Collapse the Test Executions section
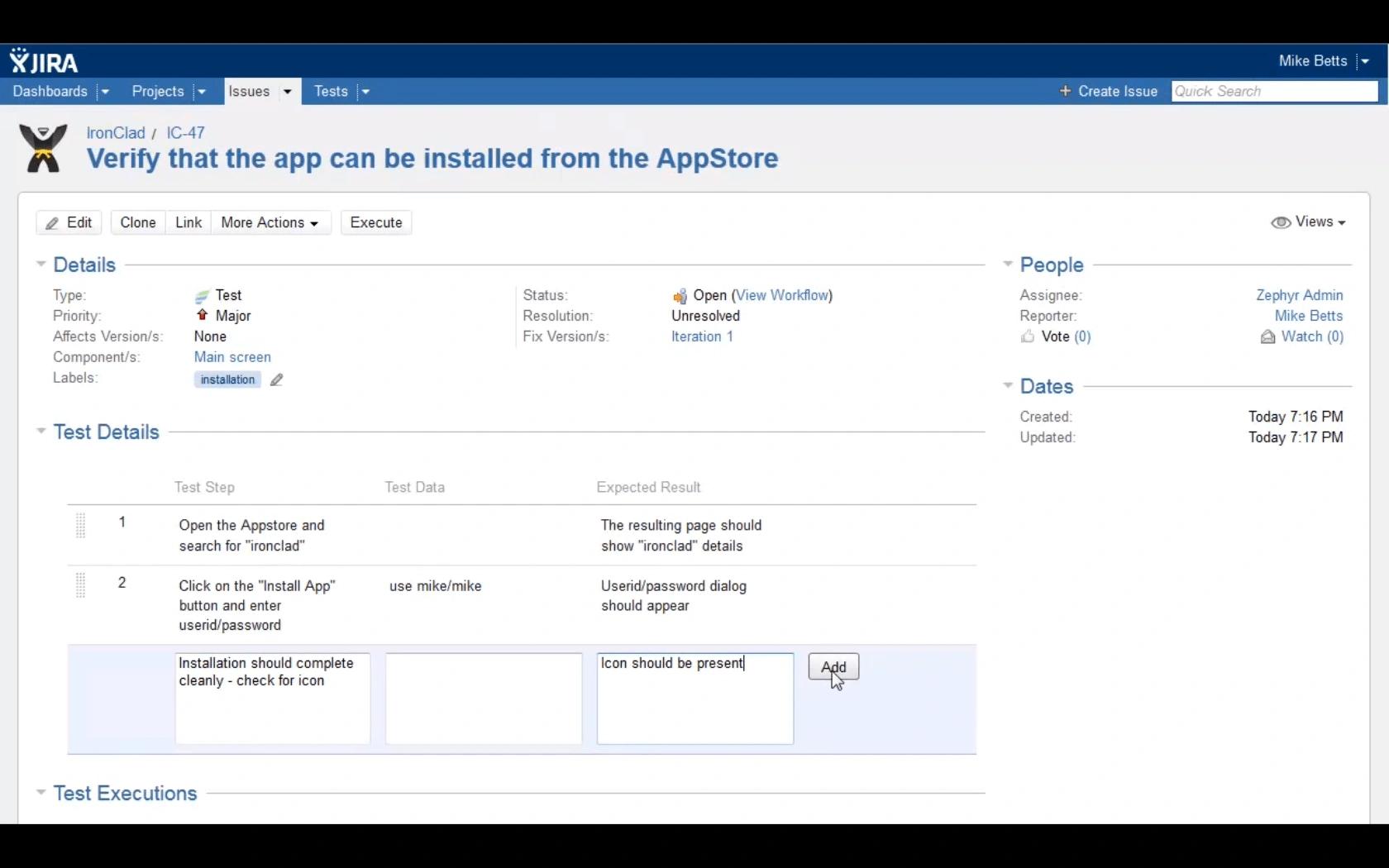 tap(41, 793)
